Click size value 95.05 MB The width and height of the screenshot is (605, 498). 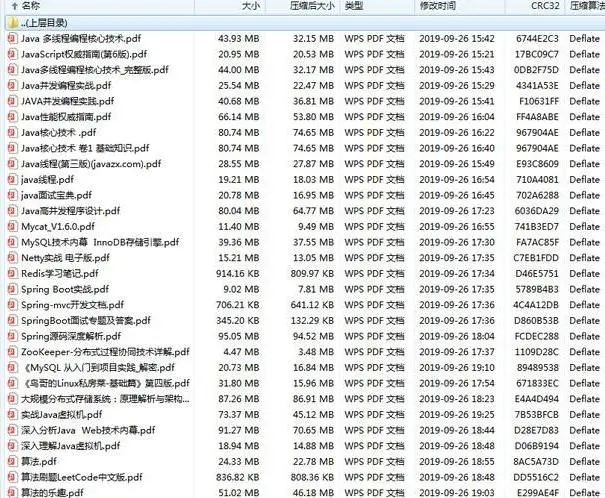(x=239, y=336)
